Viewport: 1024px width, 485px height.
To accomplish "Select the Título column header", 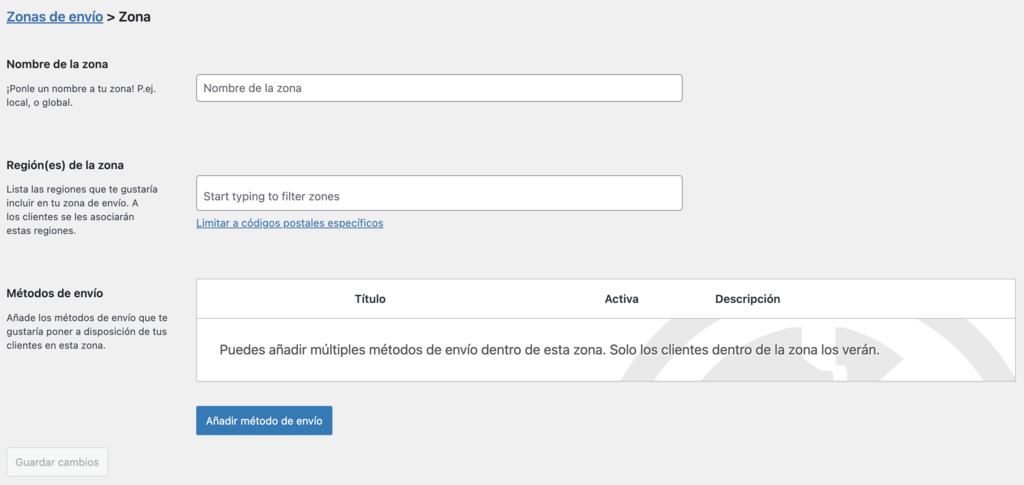I will pos(370,299).
